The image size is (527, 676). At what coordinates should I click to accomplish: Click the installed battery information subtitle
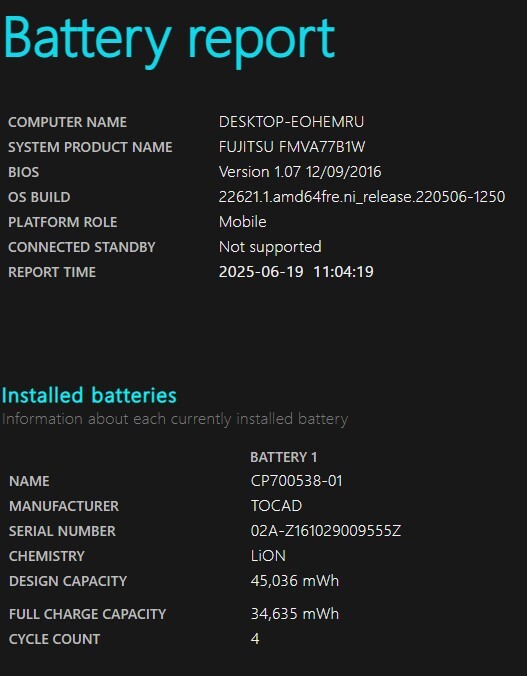[x=175, y=419]
